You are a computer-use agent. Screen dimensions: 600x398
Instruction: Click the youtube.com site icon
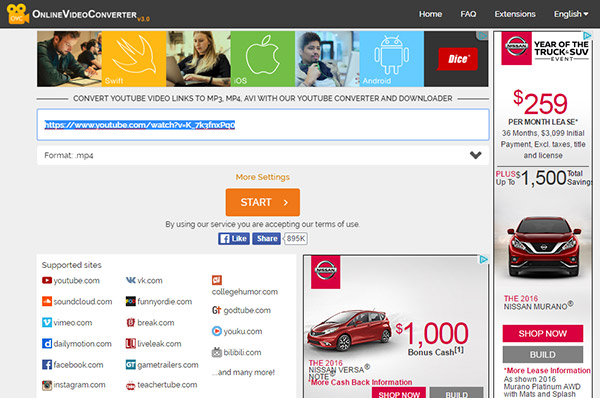point(47,281)
